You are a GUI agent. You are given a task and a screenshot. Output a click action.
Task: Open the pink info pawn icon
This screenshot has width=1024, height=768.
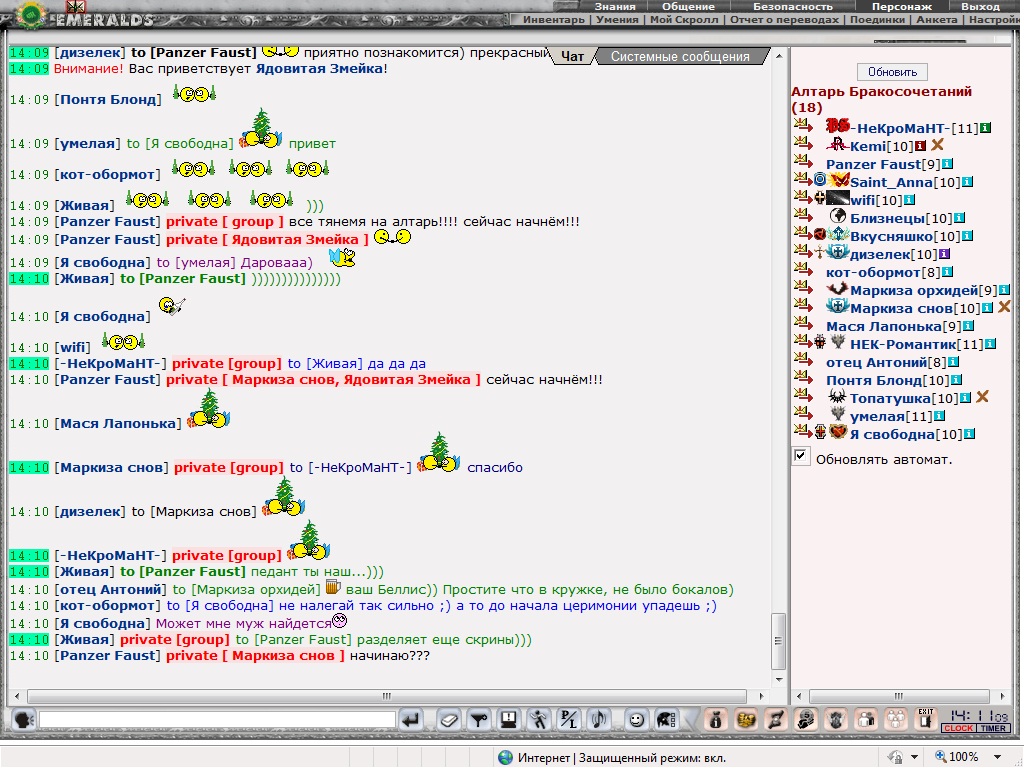click(716, 720)
